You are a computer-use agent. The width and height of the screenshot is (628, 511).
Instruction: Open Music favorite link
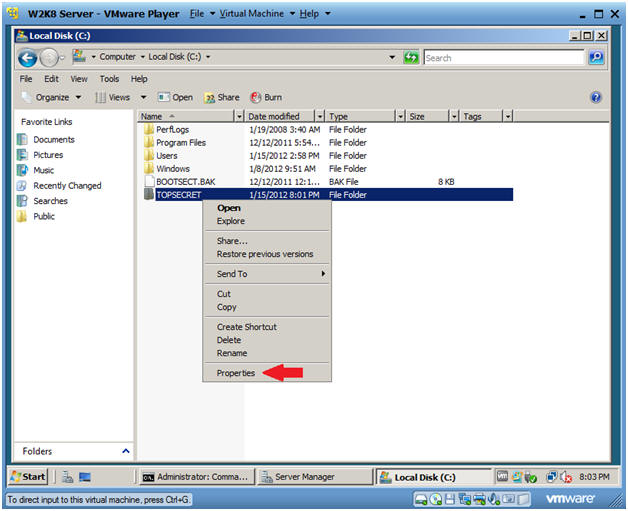click(x=36, y=170)
